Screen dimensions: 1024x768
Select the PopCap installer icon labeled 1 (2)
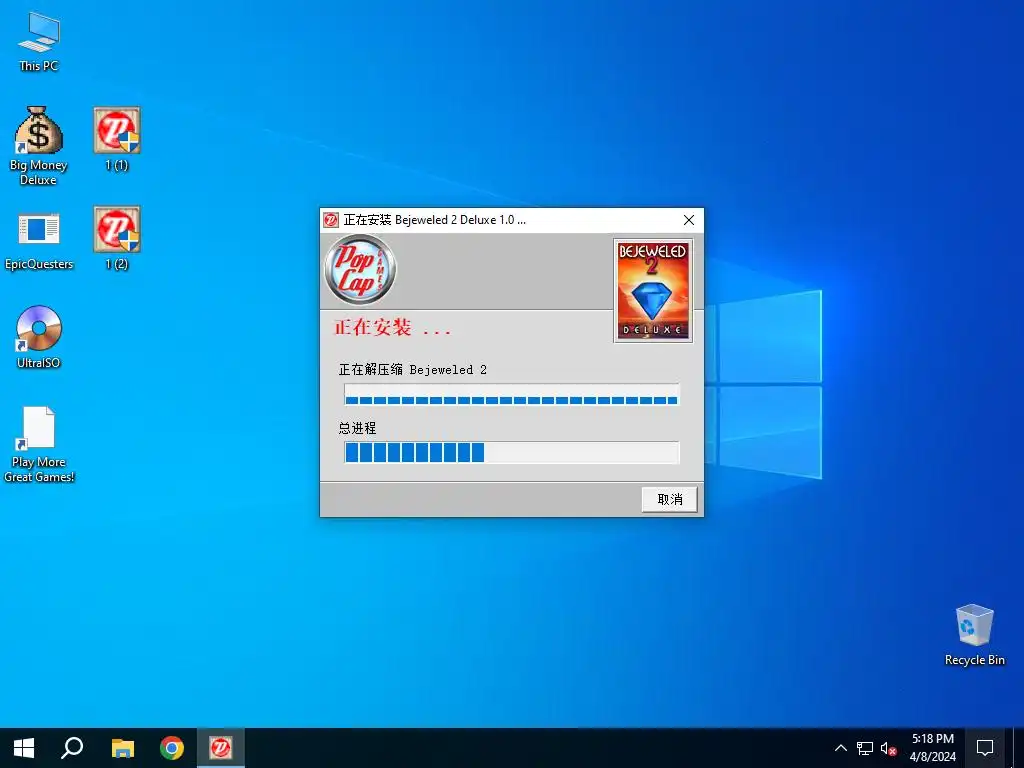117,238
